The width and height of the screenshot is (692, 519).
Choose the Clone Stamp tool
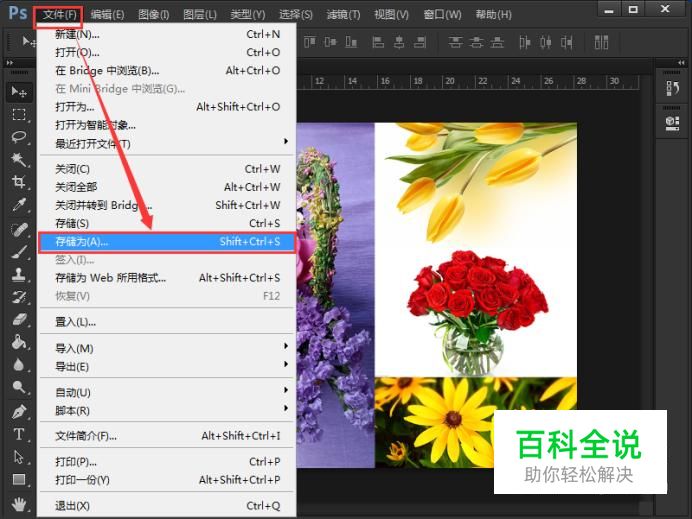pos(19,275)
